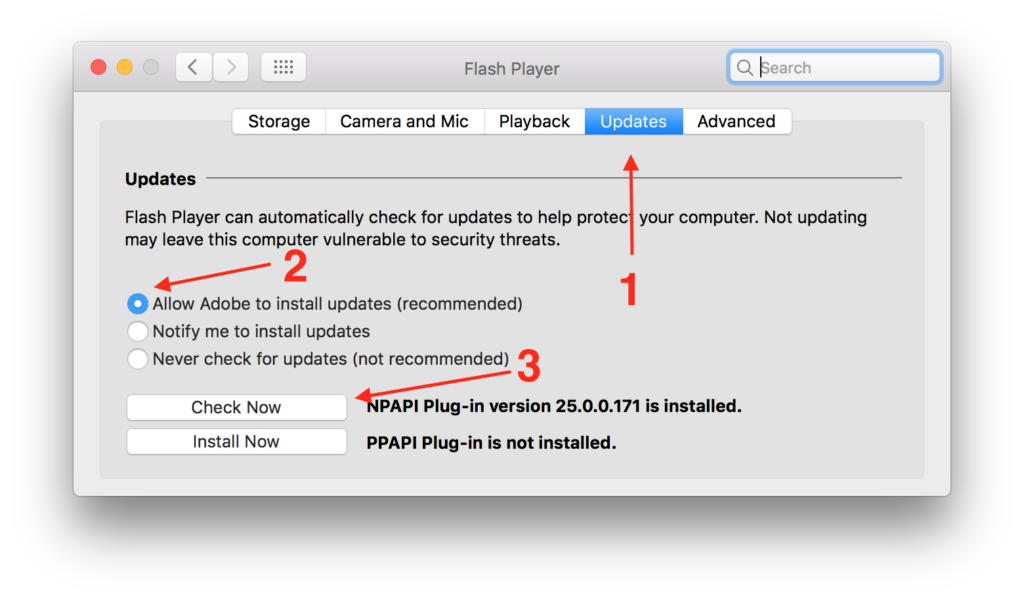The width and height of the screenshot is (1024, 601).
Task: Open the Camera and Mic tab
Action: coord(404,122)
